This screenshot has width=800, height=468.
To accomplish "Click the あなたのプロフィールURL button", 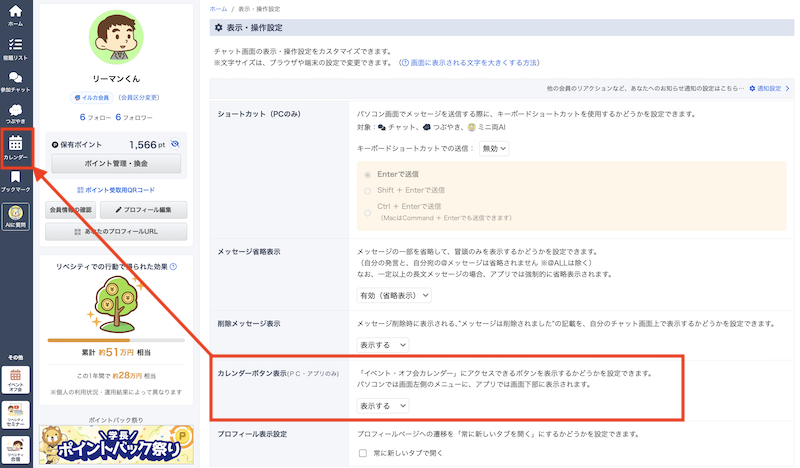I will click(116, 231).
